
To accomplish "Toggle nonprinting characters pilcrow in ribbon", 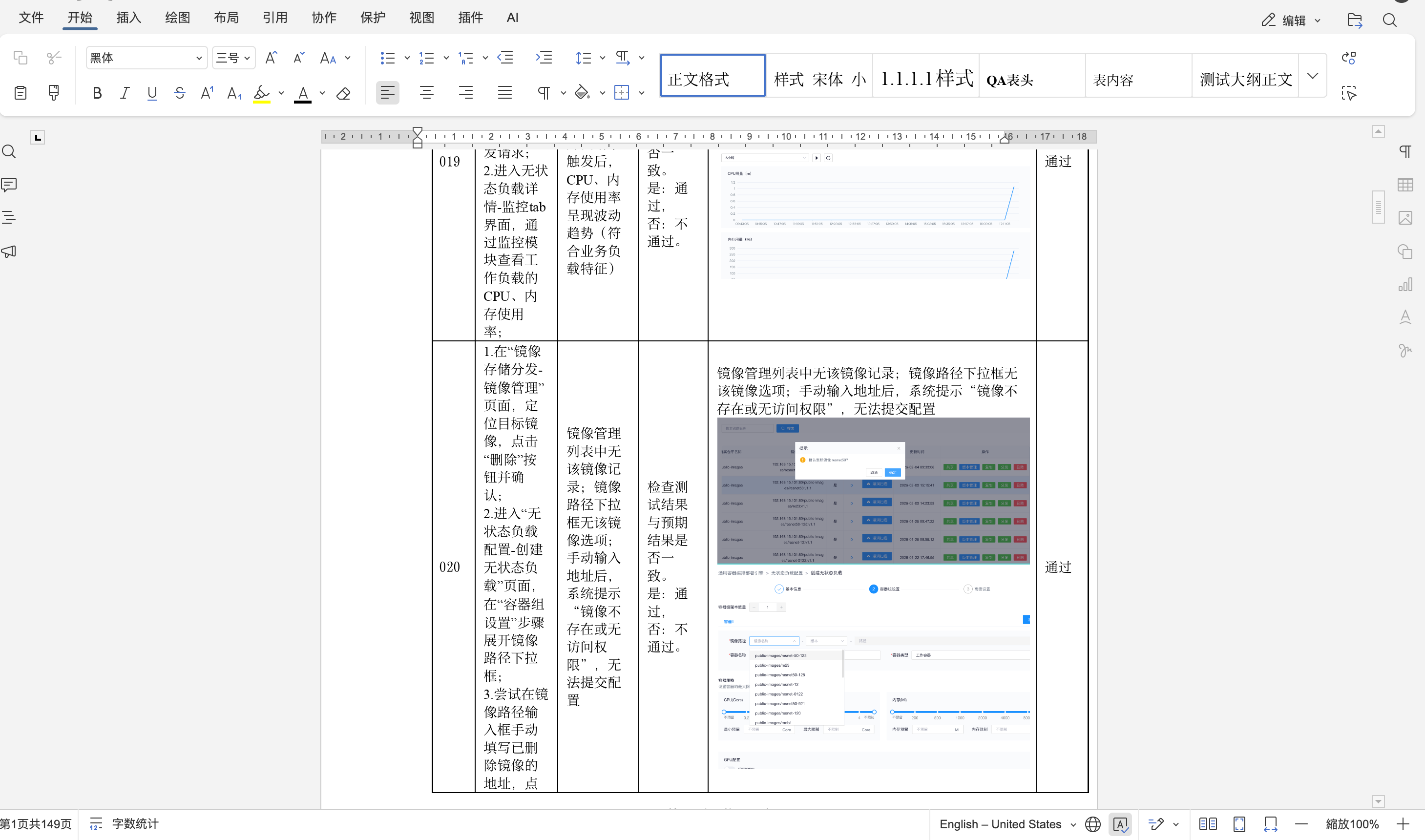I will (x=544, y=93).
